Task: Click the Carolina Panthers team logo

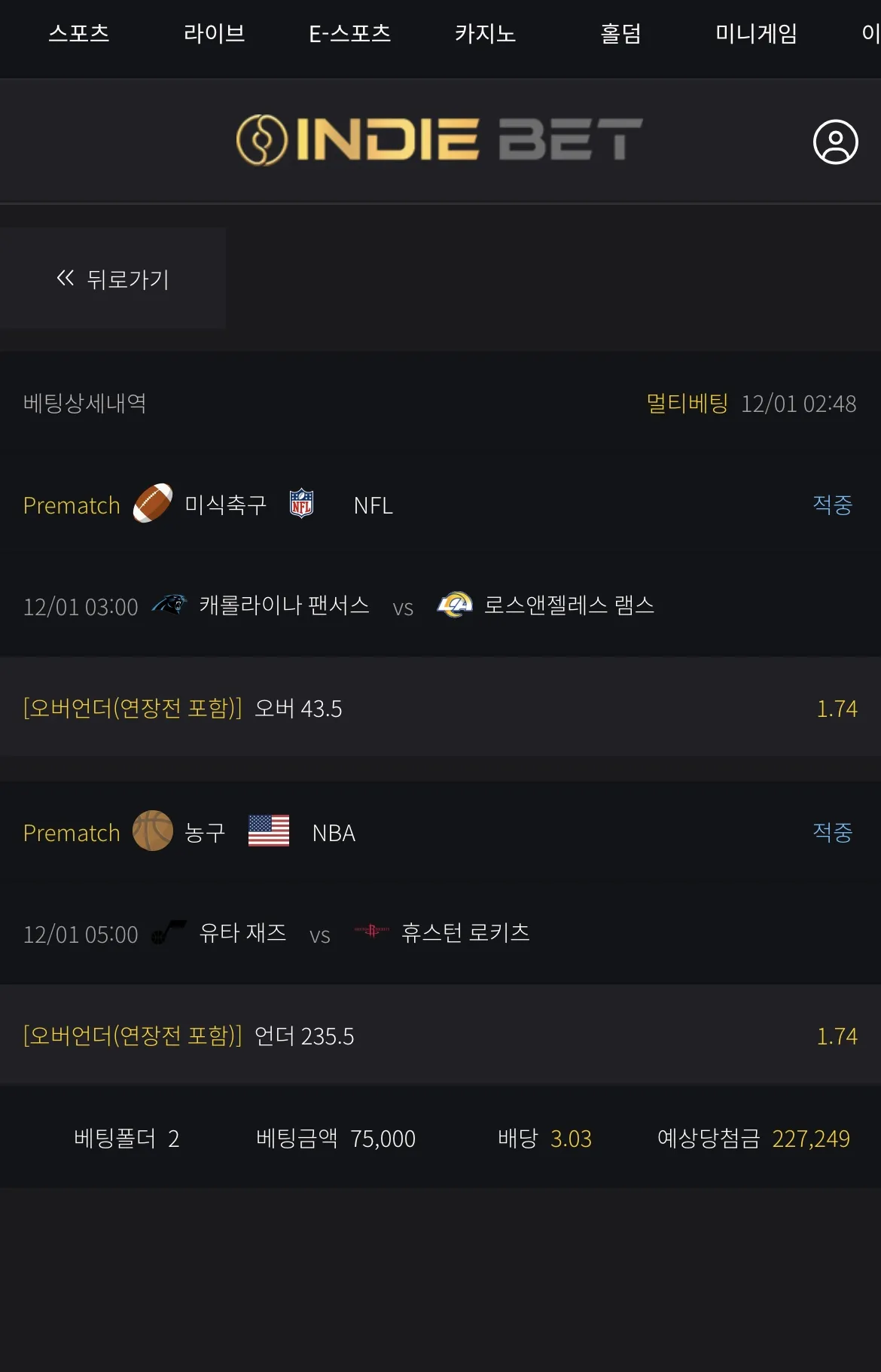Action: point(169,604)
